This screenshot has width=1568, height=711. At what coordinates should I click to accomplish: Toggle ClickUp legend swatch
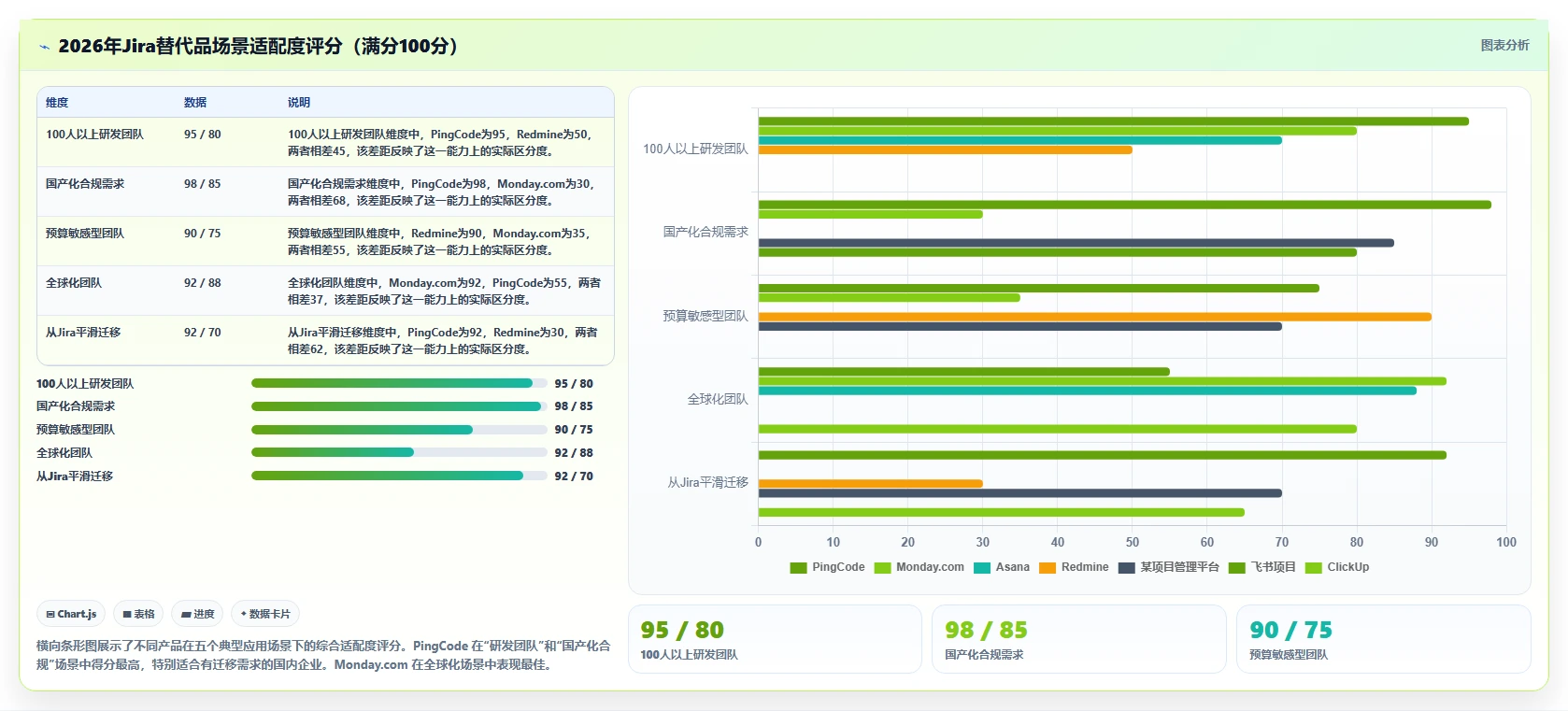point(1313,567)
